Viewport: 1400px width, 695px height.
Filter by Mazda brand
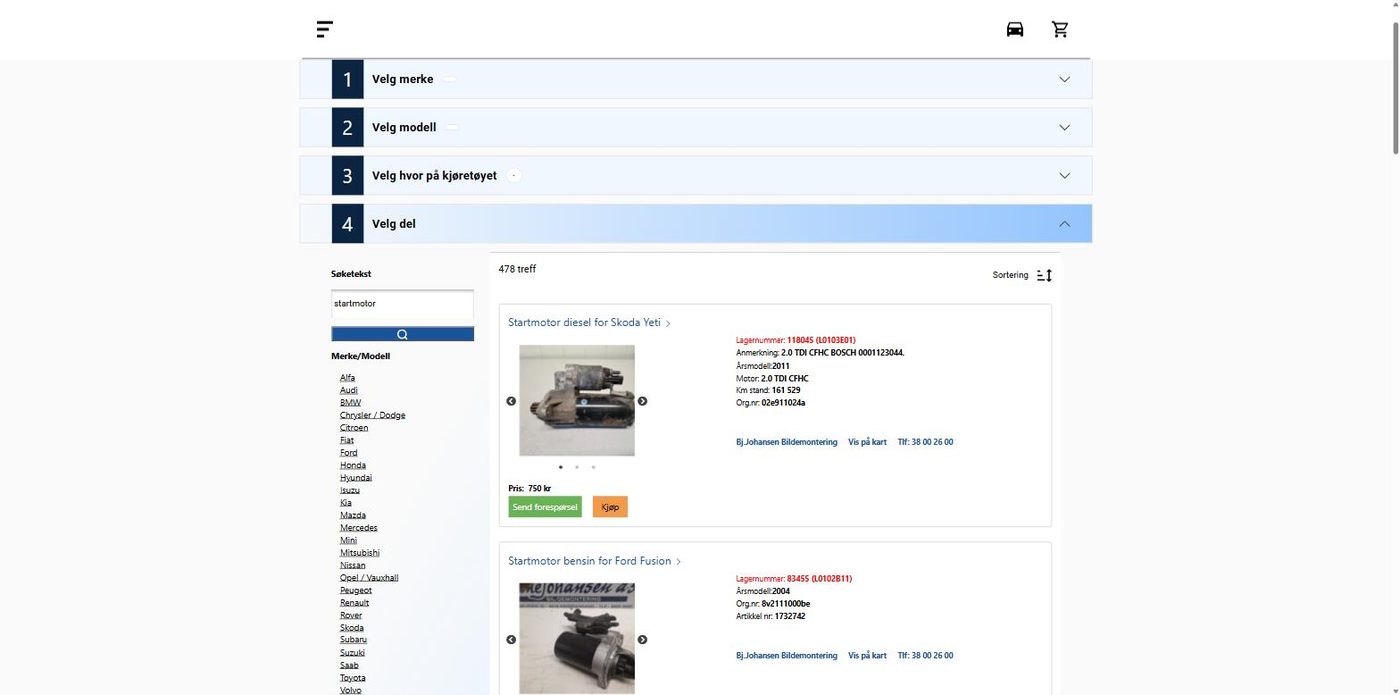[352, 515]
